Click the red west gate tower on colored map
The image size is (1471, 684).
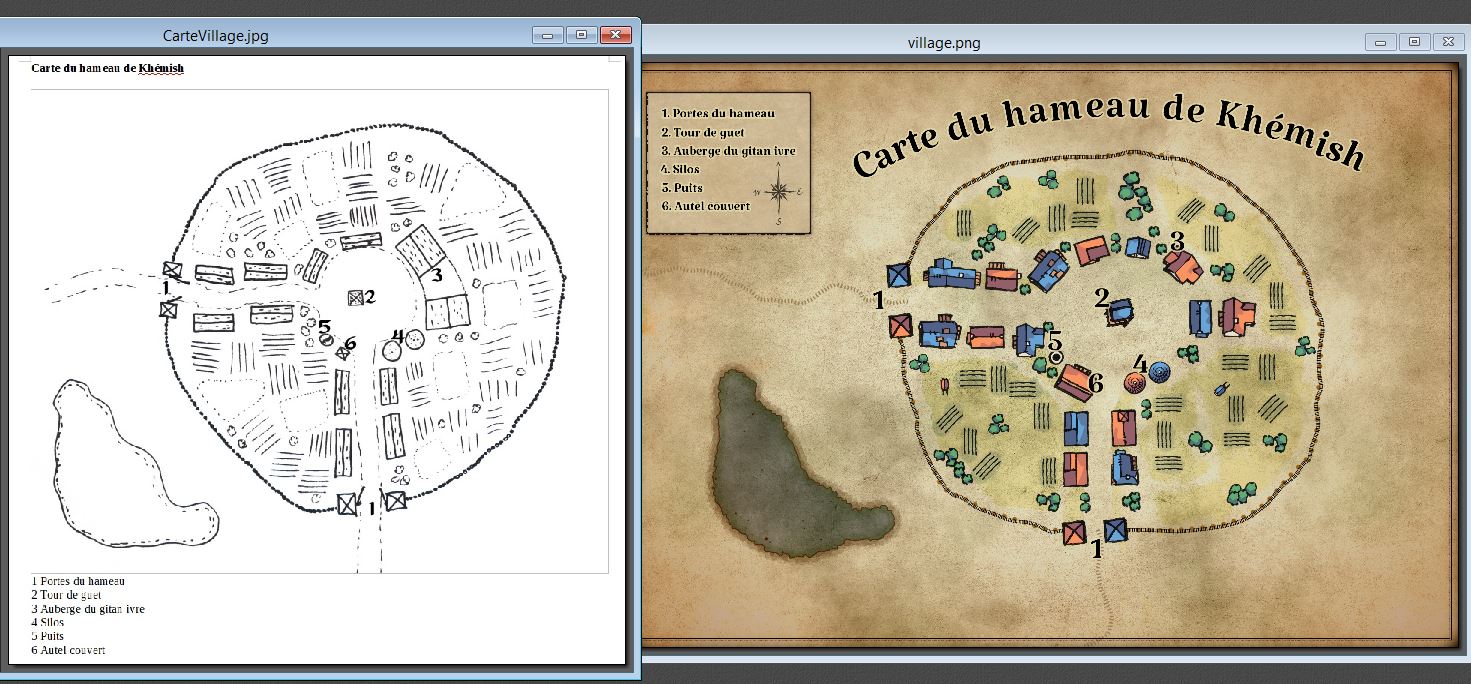900,326
